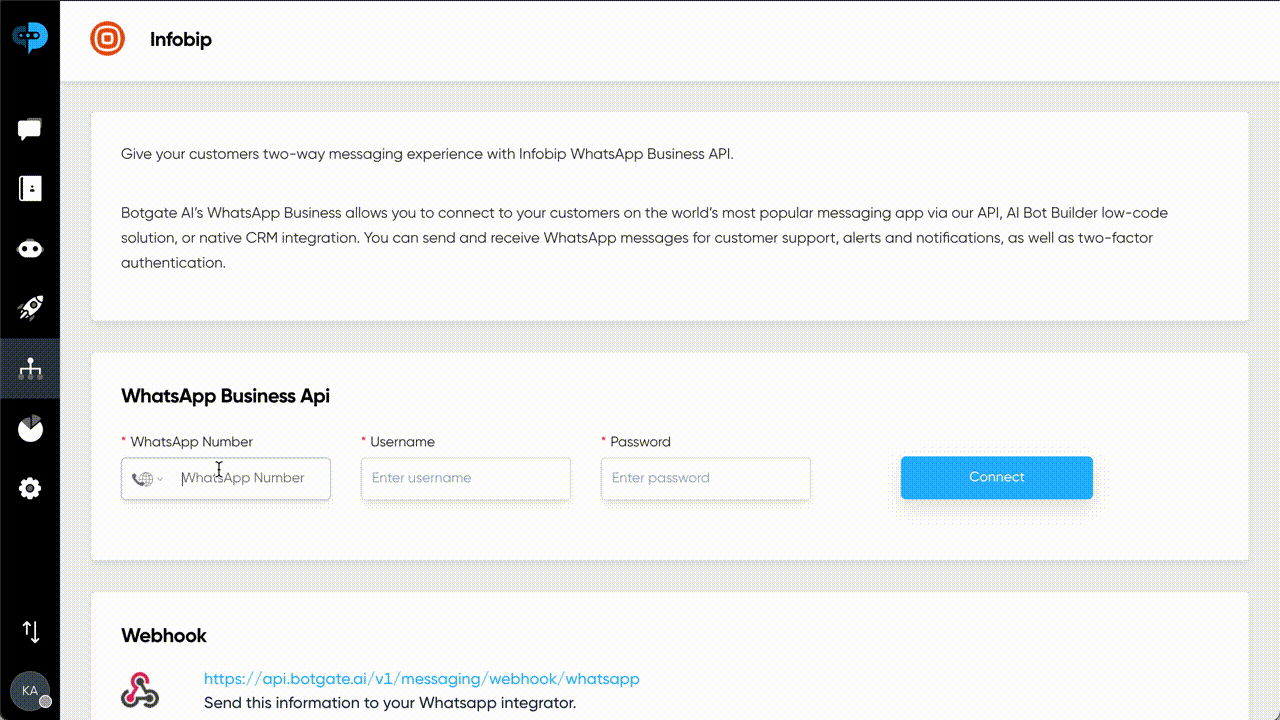Open the settings gear sidebar icon

30,489
